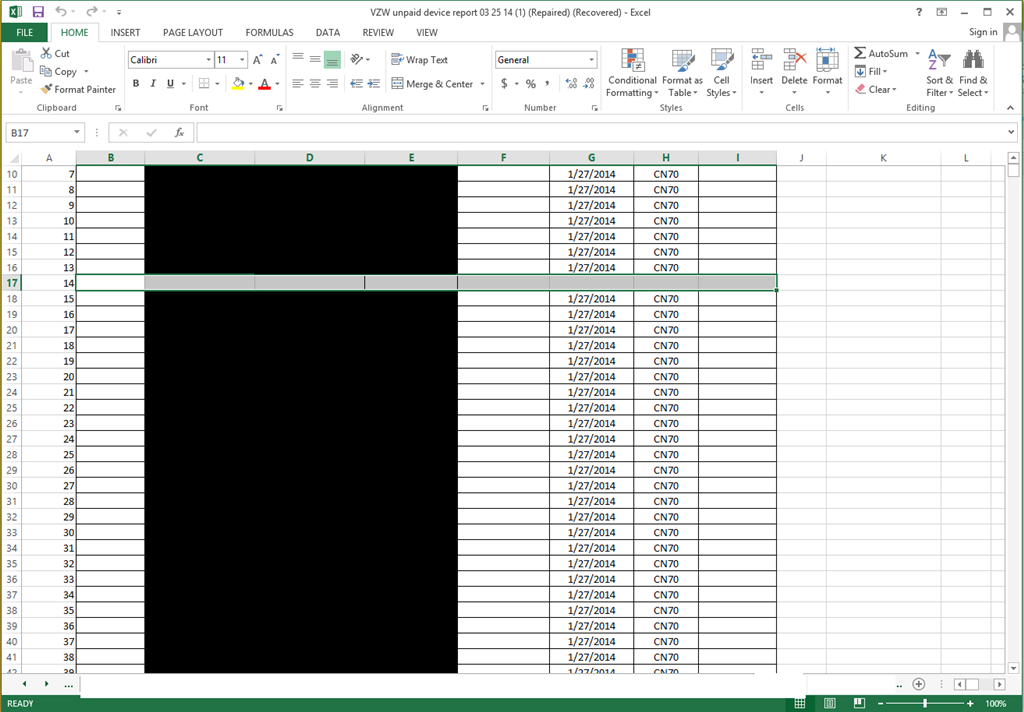Switch to the VIEW tab

(427, 33)
